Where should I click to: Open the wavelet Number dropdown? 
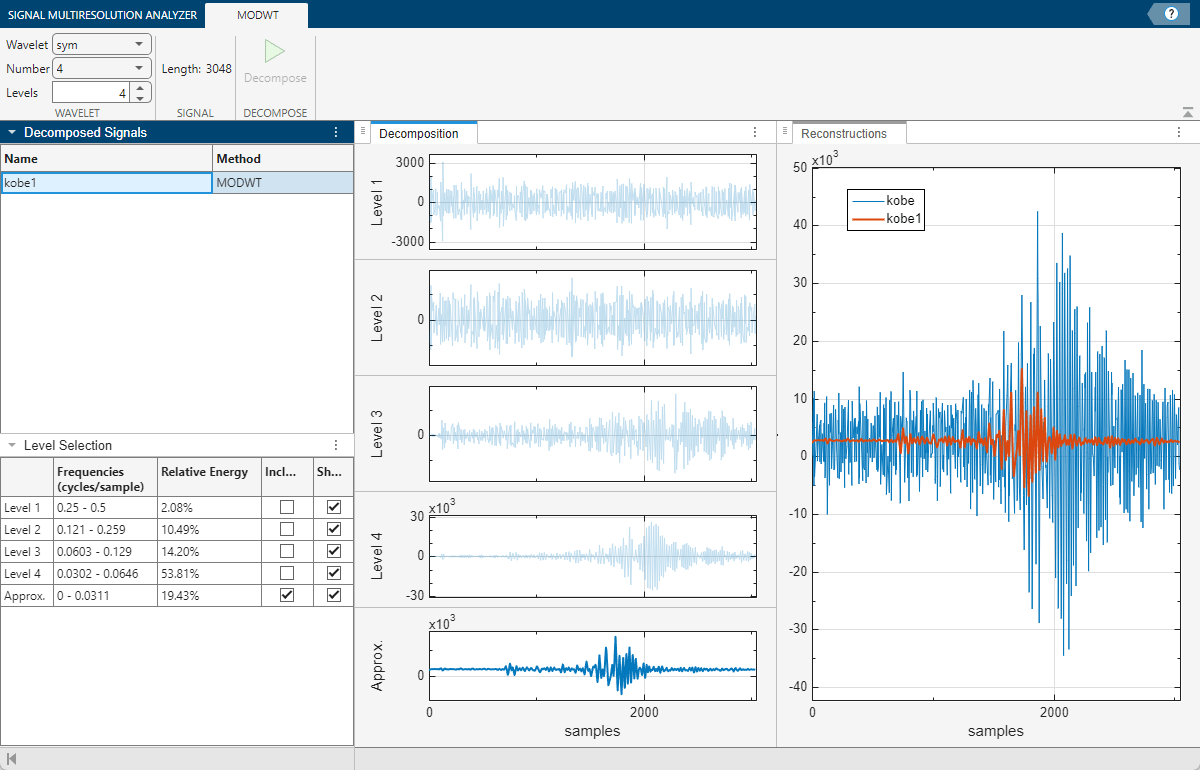(101, 68)
